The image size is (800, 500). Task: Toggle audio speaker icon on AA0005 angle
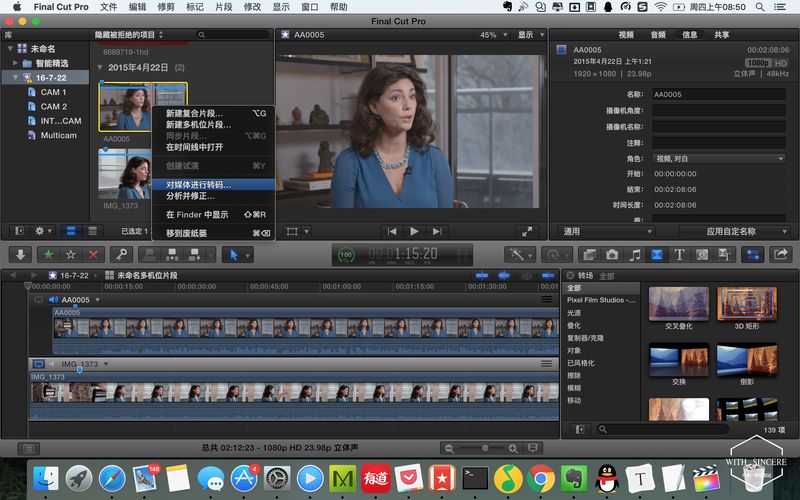click(53, 299)
